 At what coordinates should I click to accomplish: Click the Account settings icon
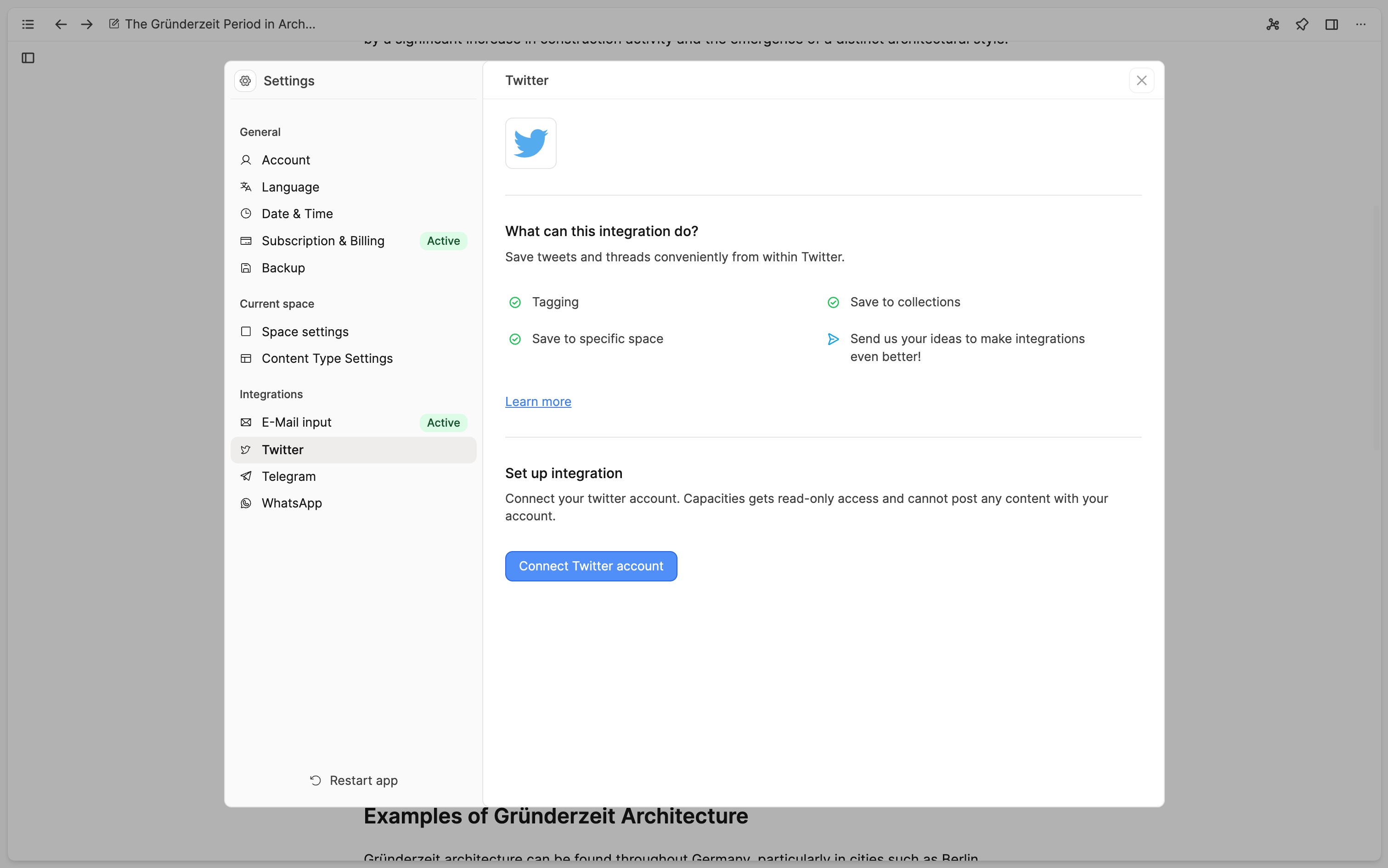[x=246, y=159]
